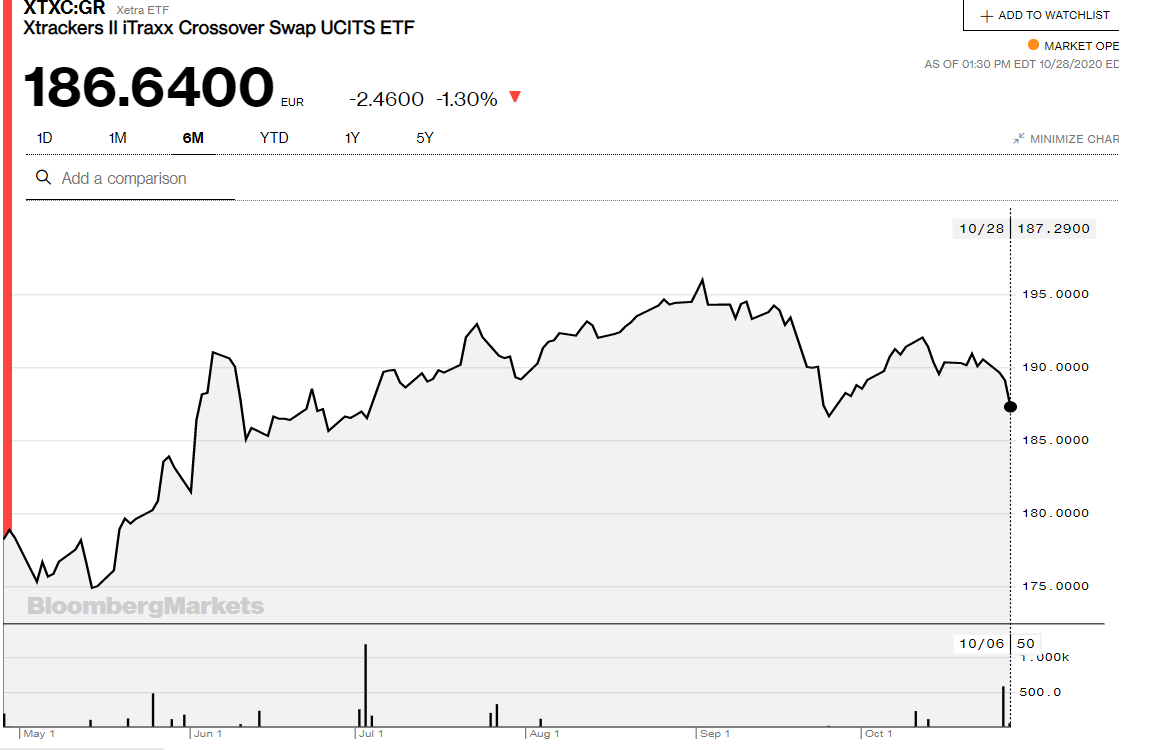Switch to the 1Y range

352,138
